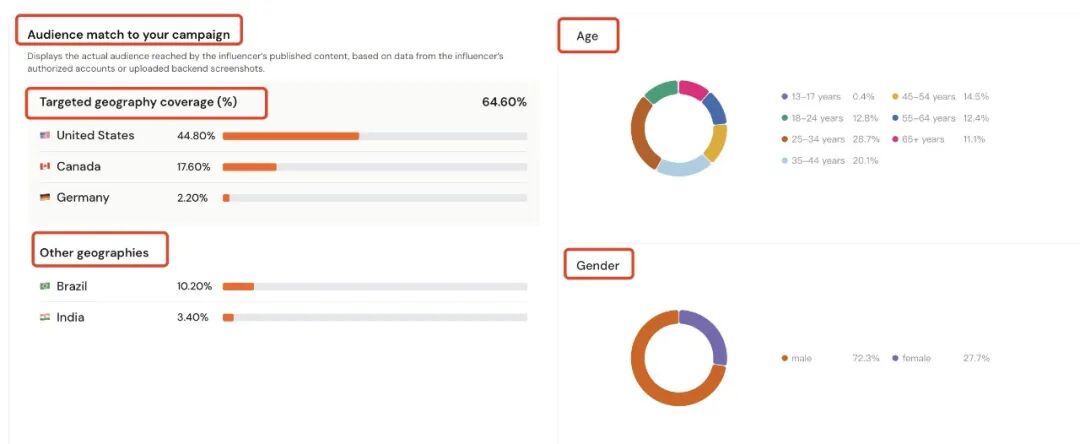This screenshot has width=1080, height=444.
Task: Select the 65+ years legend dot
Action: (897, 139)
